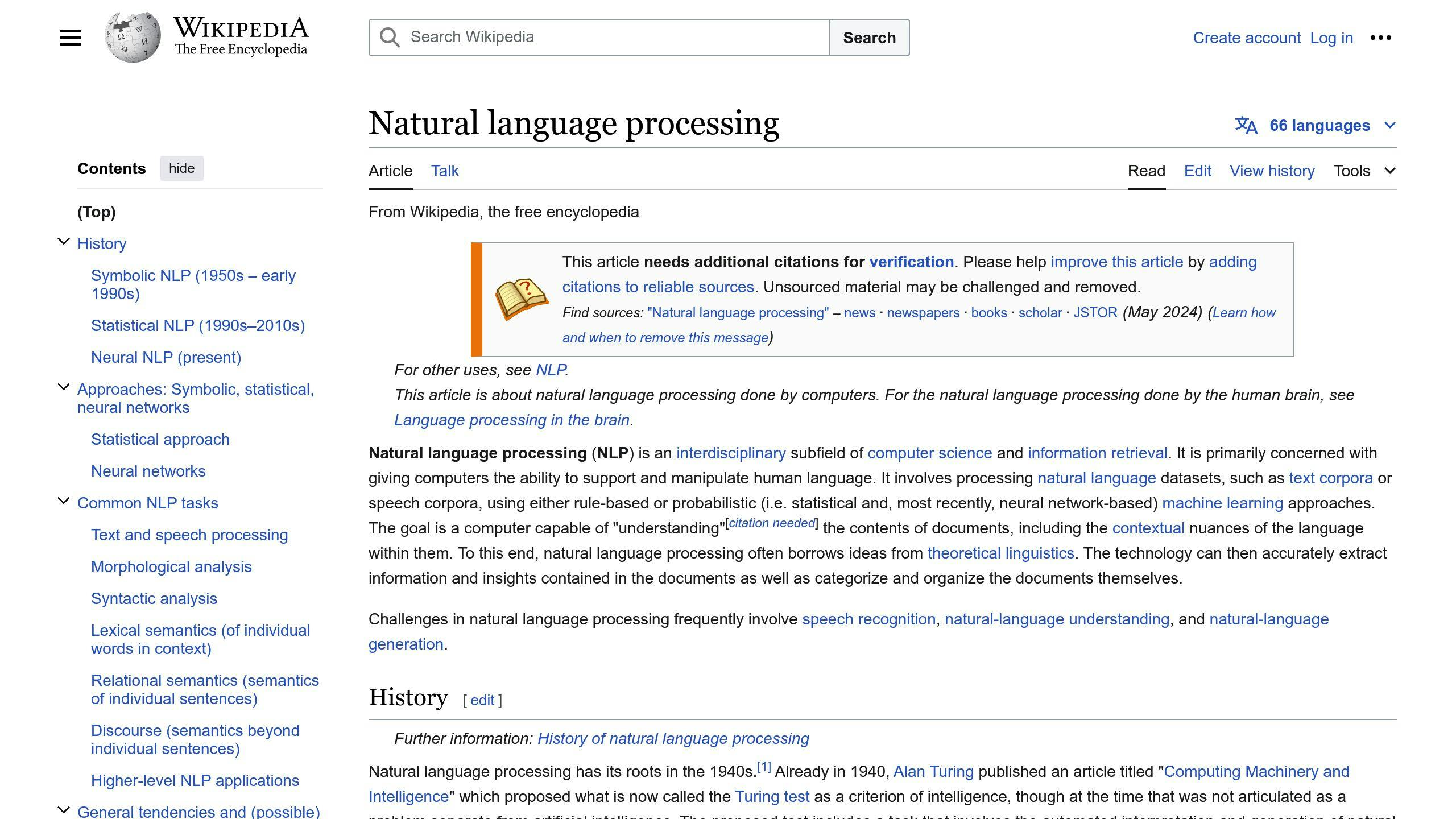
Task: Open Language processing in the brain link
Action: coord(512,420)
